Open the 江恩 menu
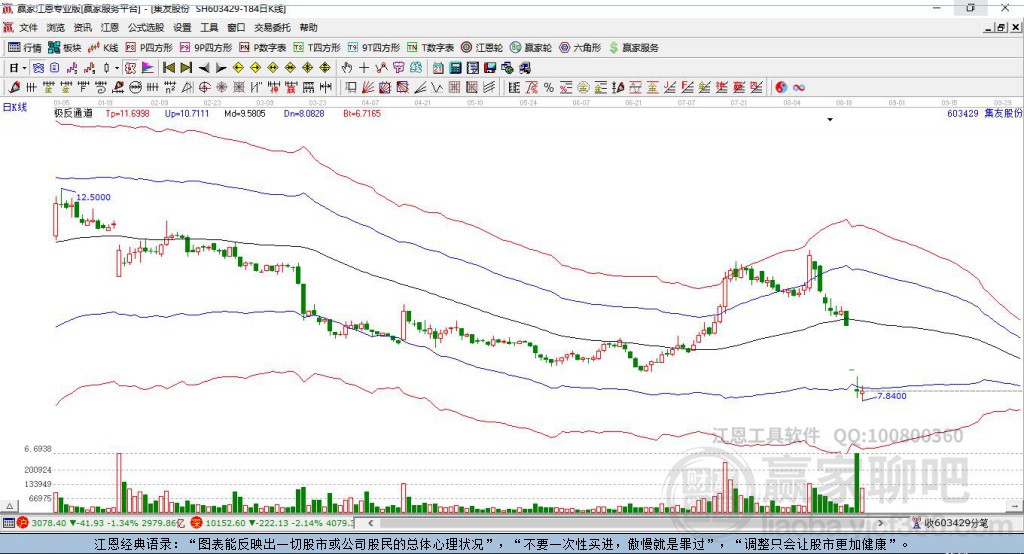This screenshot has width=1024, height=554. pos(110,27)
